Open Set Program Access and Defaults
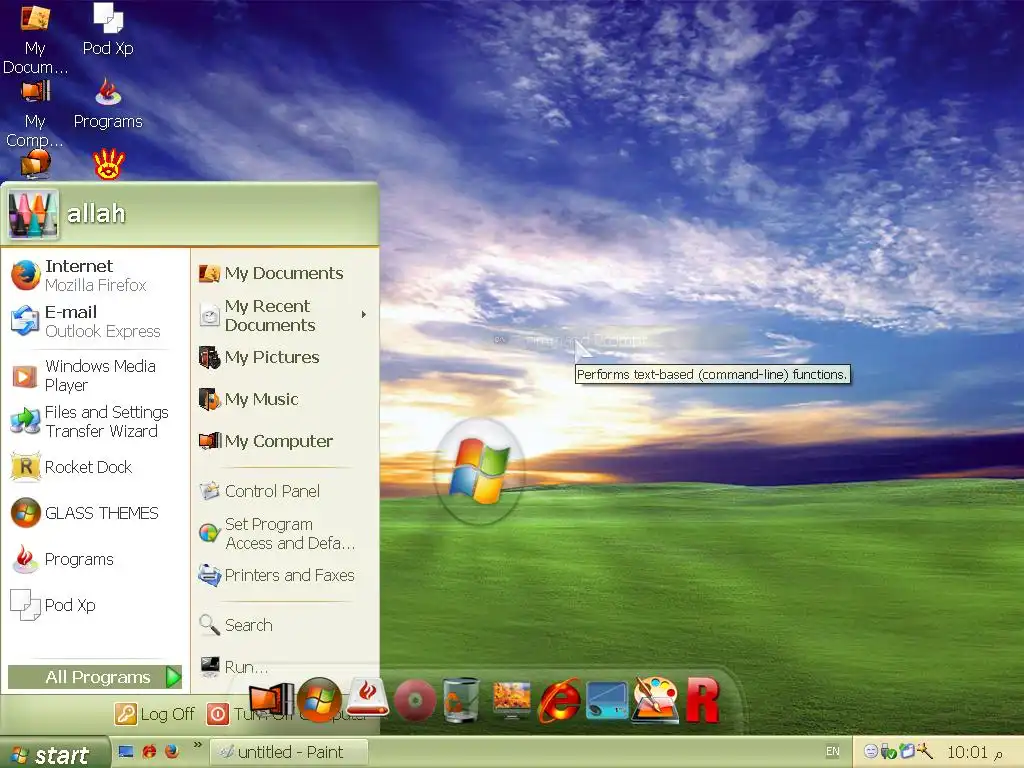 [x=285, y=534]
